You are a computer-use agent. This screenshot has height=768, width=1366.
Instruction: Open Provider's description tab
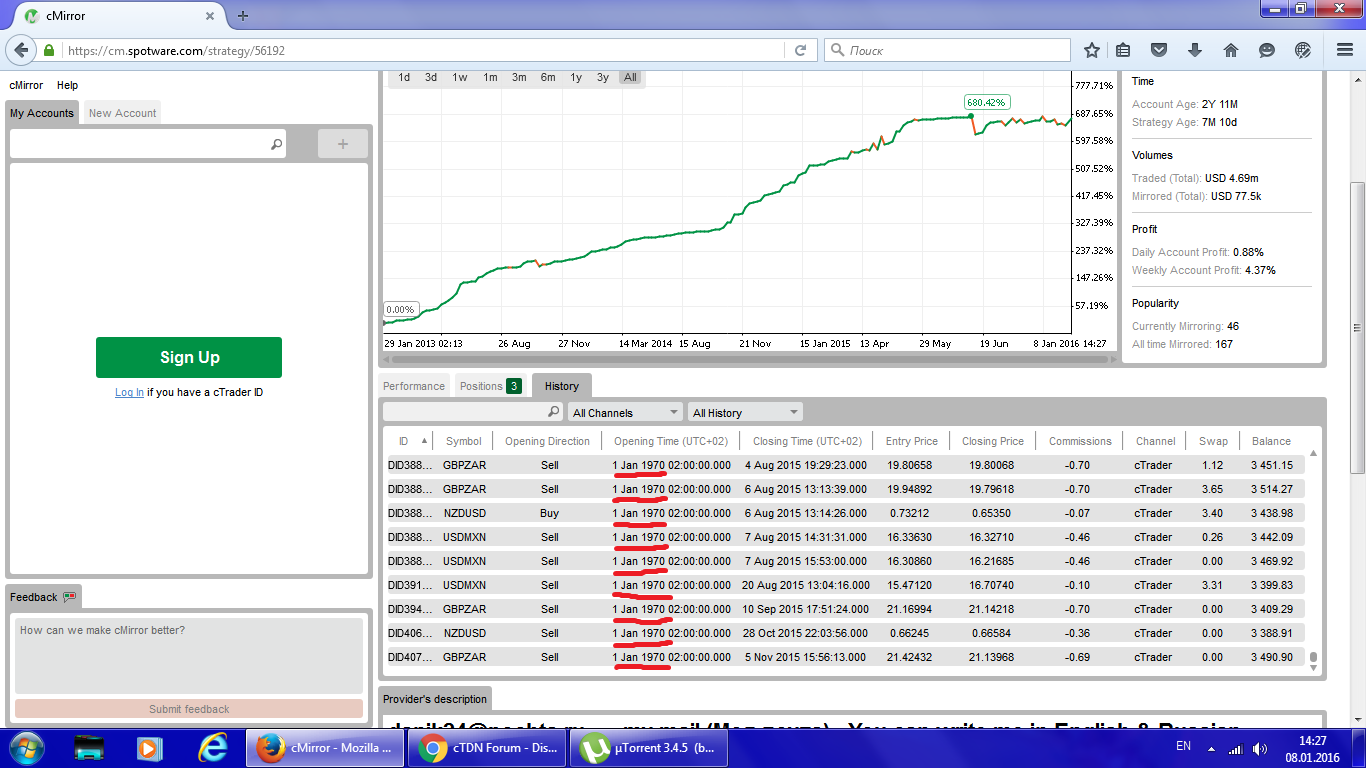click(x=435, y=699)
